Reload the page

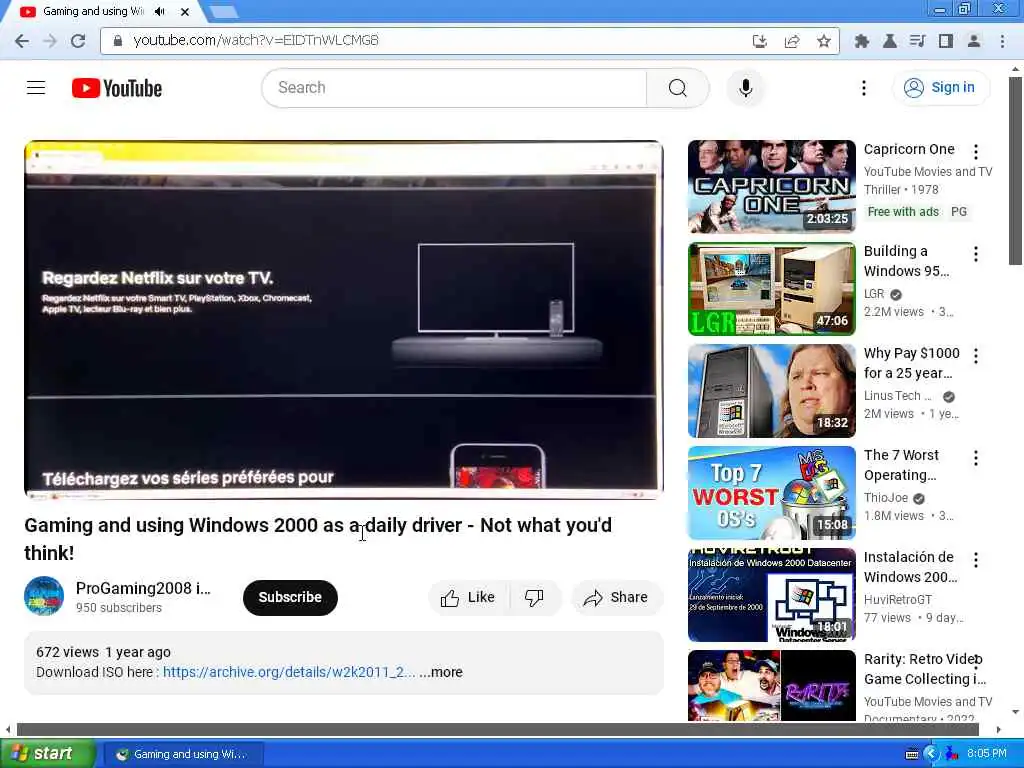click(x=78, y=40)
